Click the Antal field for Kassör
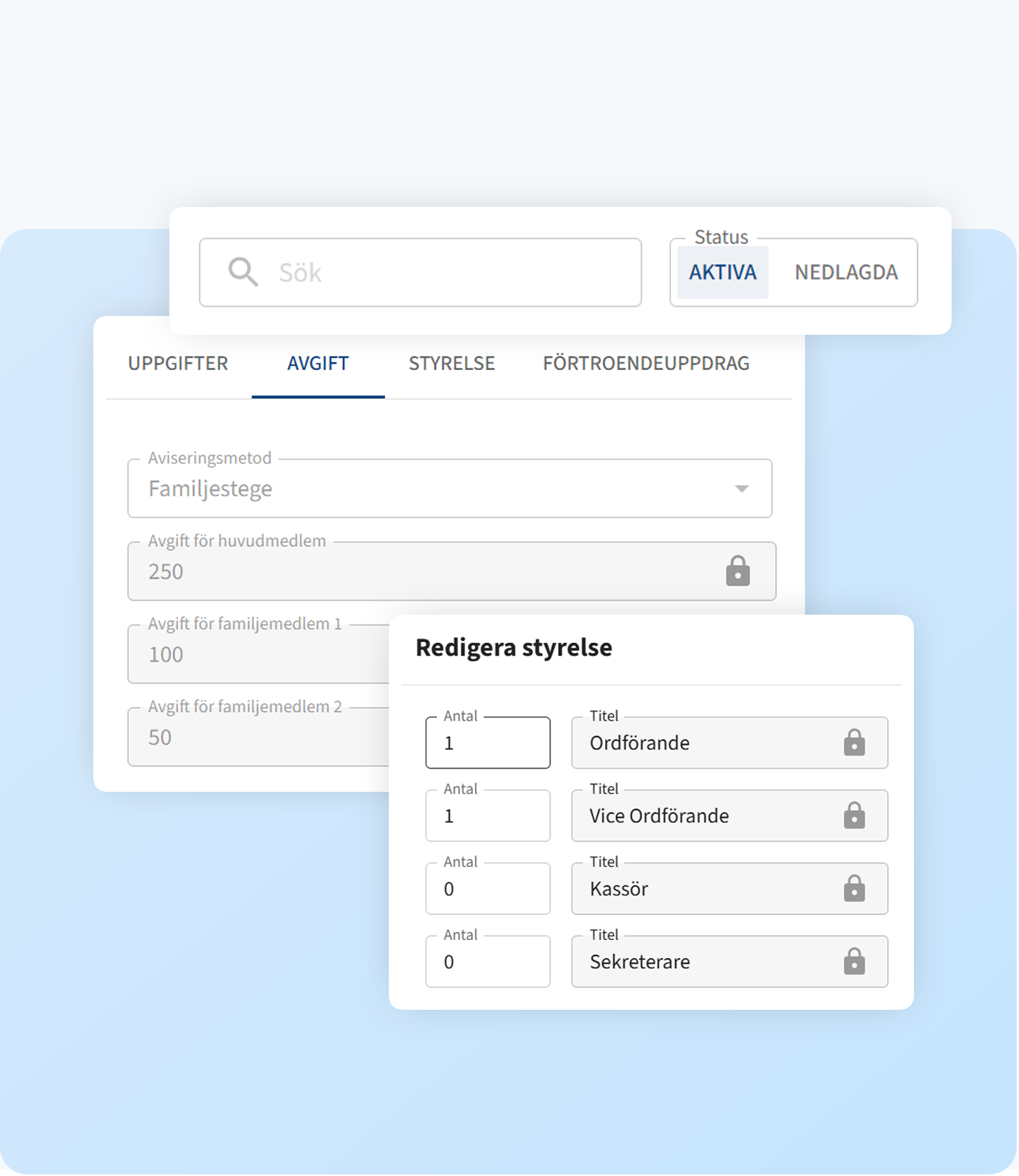The height and width of the screenshot is (1176, 1019). pyautogui.click(x=488, y=888)
